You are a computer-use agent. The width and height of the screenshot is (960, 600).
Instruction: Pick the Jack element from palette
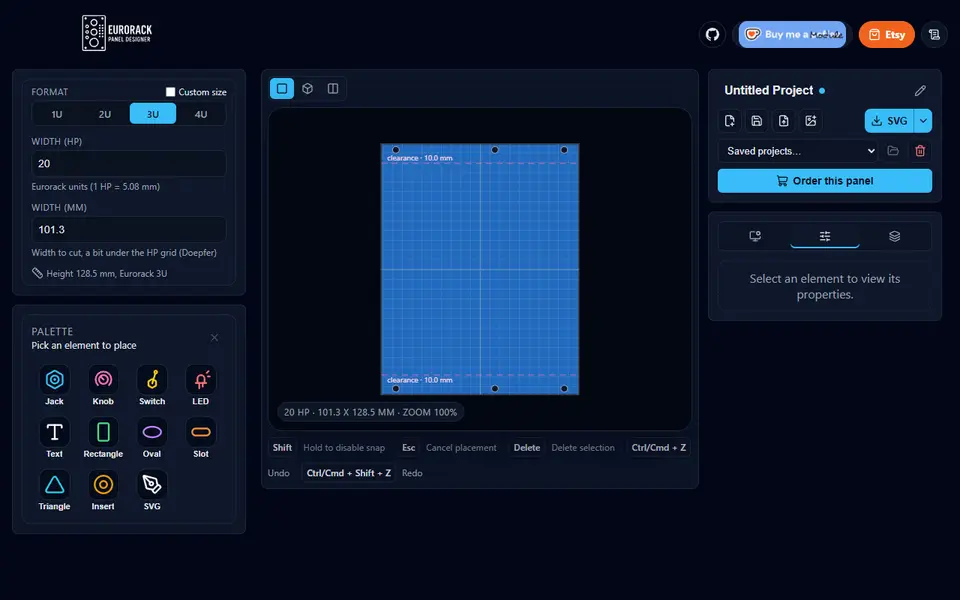pyautogui.click(x=54, y=386)
